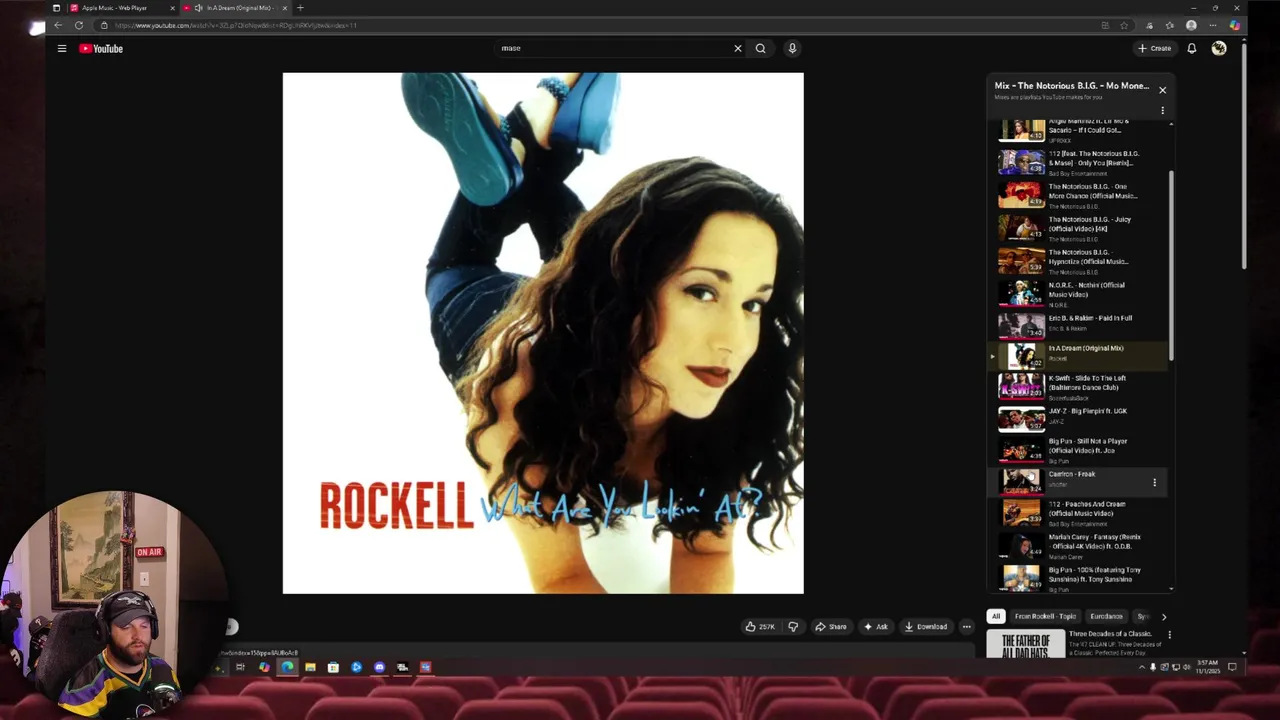Like the video with thumbs up

point(760,627)
